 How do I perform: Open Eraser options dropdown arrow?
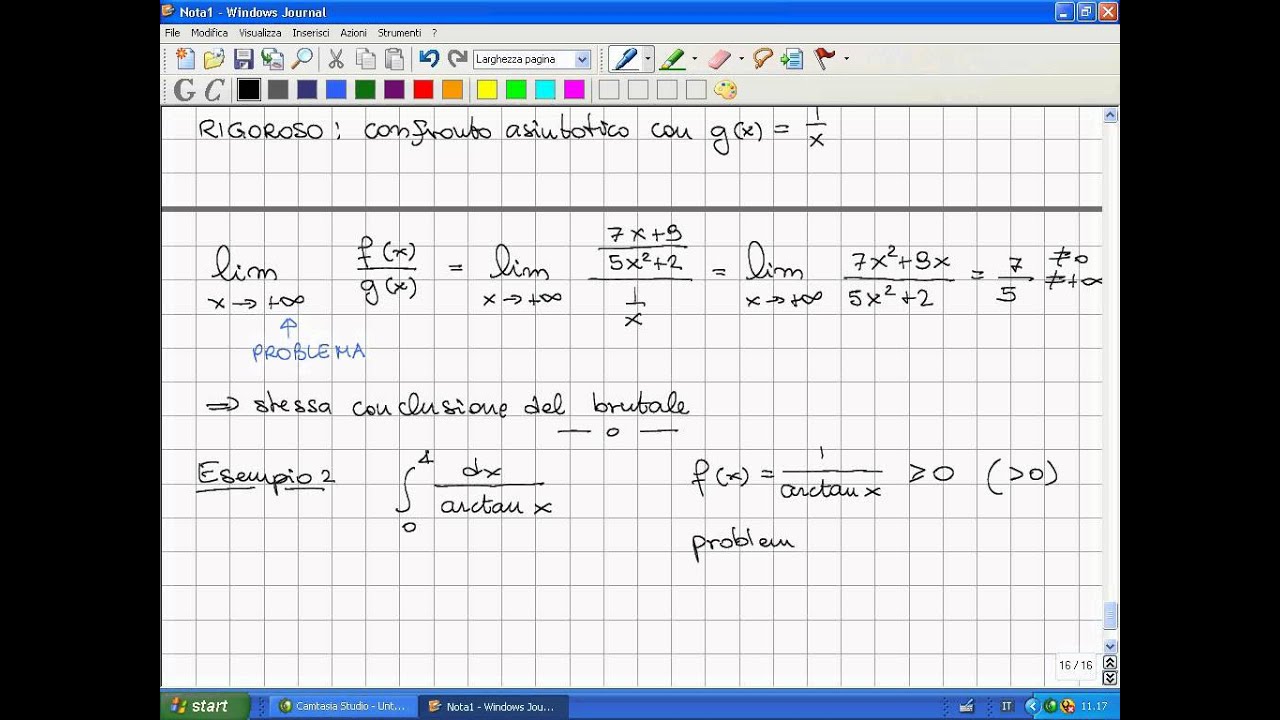click(x=741, y=59)
